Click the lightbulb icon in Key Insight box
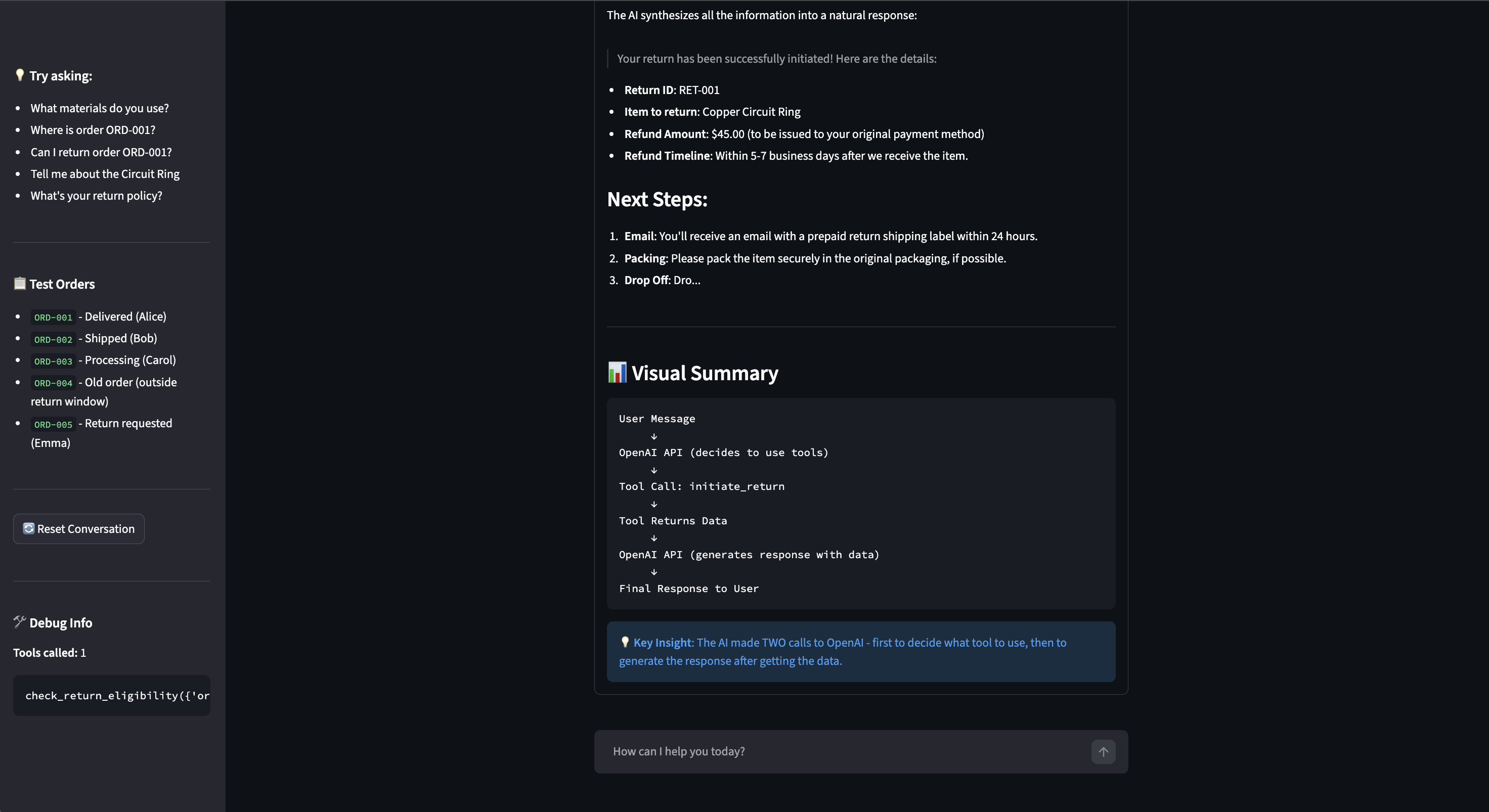The image size is (1489, 812). [624, 642]
